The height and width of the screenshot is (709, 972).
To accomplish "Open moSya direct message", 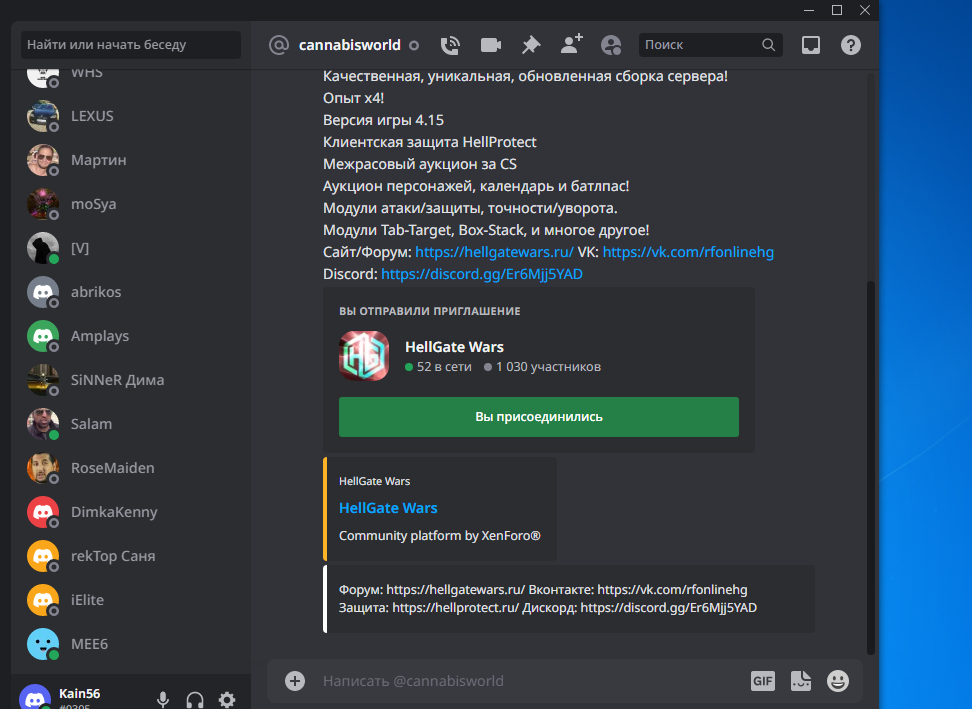I will (131, 204).
